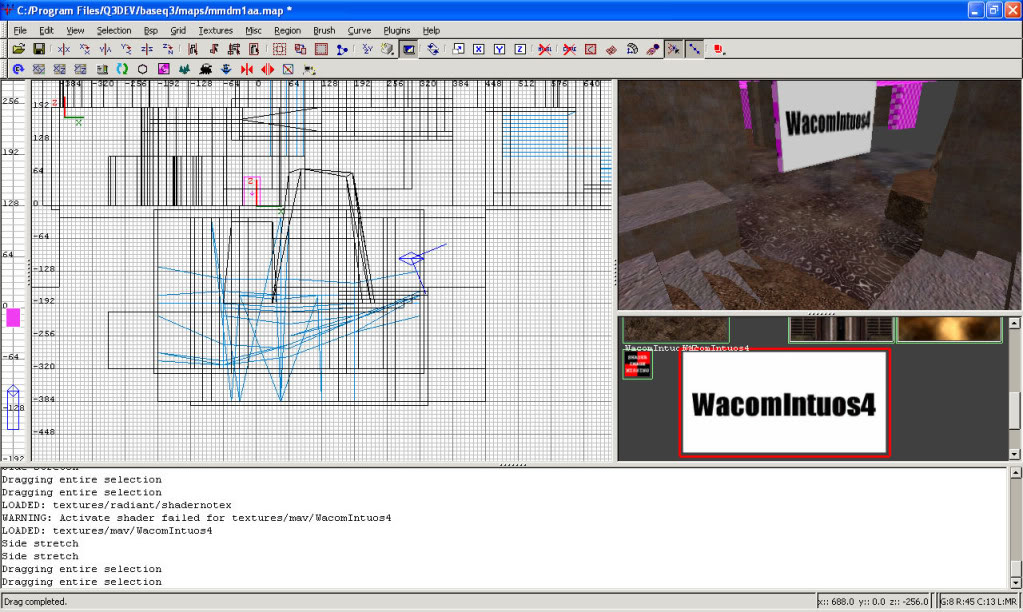The height and width of the screenshot is (612, 1023).
Task: Click the hexagon icon in second toolbar
Action: coord(143,69)
